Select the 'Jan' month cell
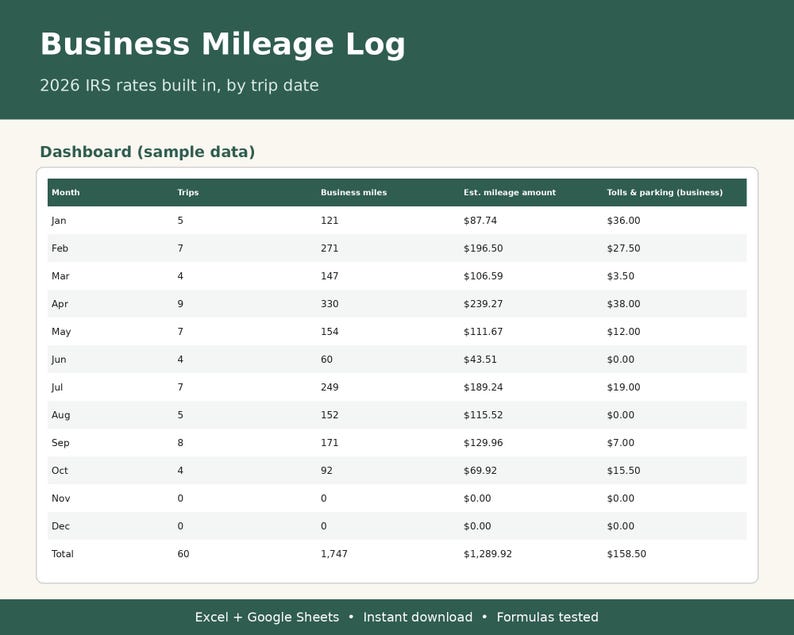This screenshot has height=635, width=794. pos(59,221)
